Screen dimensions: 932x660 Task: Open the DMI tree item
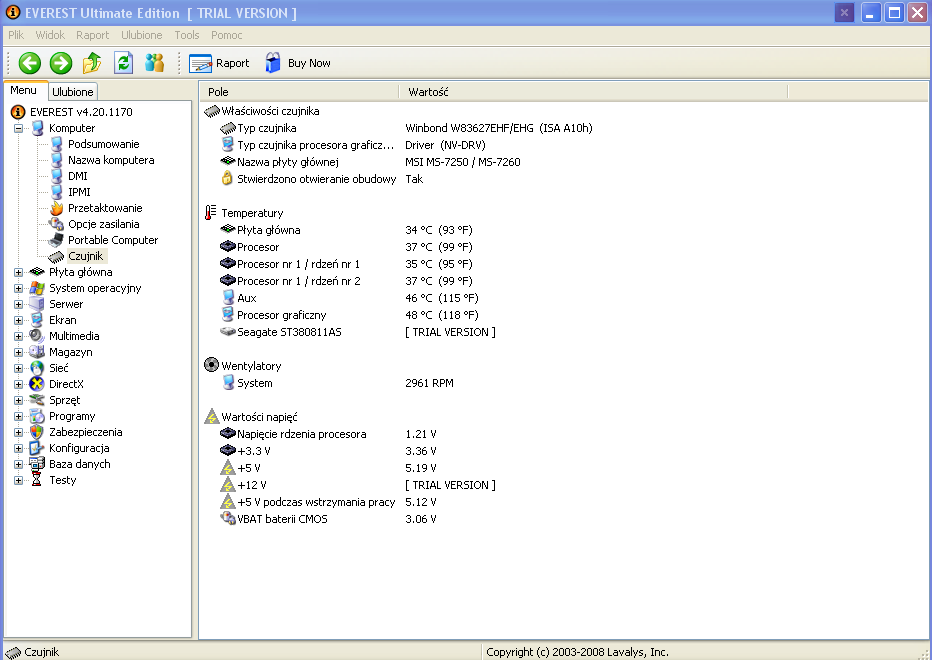pos(77,176)
